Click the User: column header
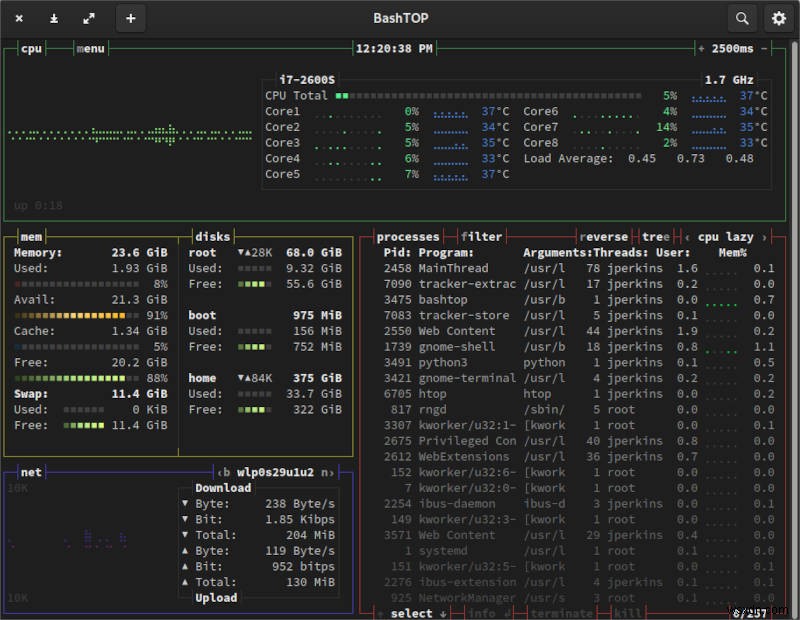Viewport: 800px width, 620px height. [673, 253]
